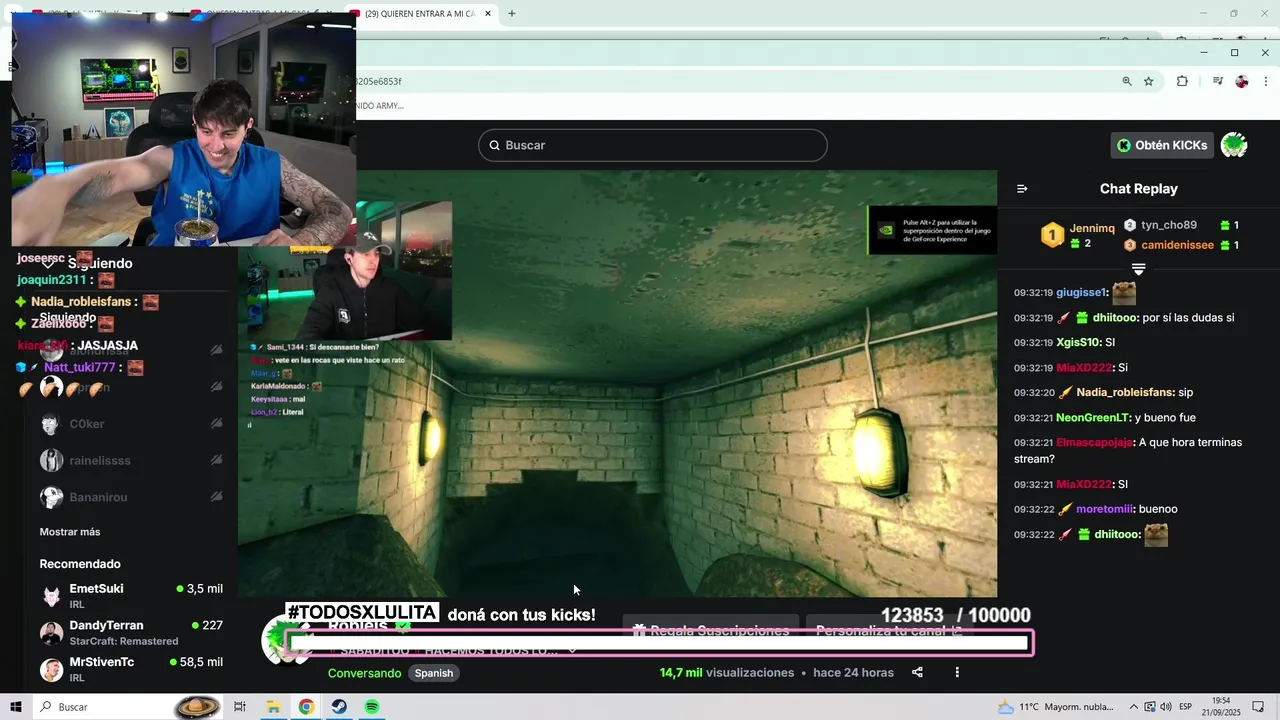This screenshot has height=720, width=1280.
Task: Click the Obtén KICKs button
Action: (1162, 145)
